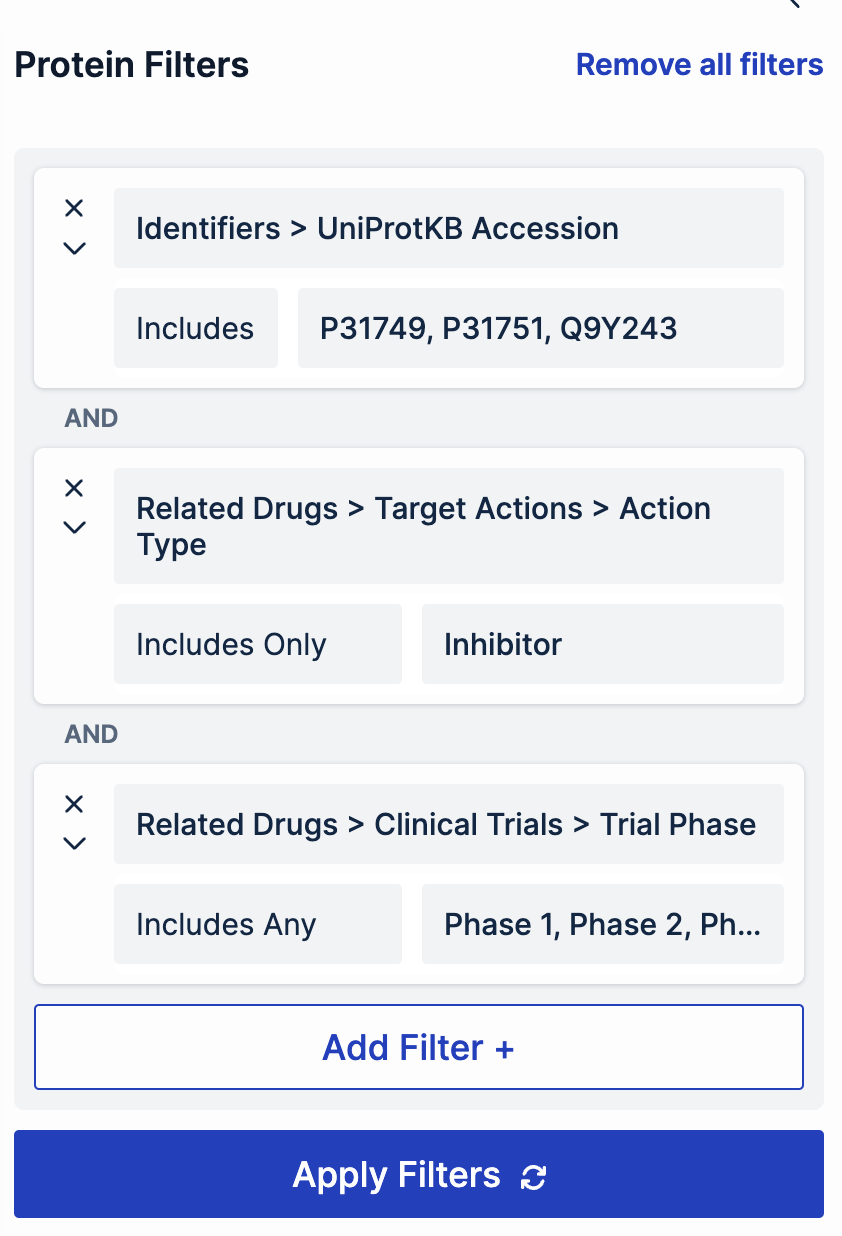842x1236 pixels.
Task: Collapse the Action Type filter chevron
Action: [74, 527]
